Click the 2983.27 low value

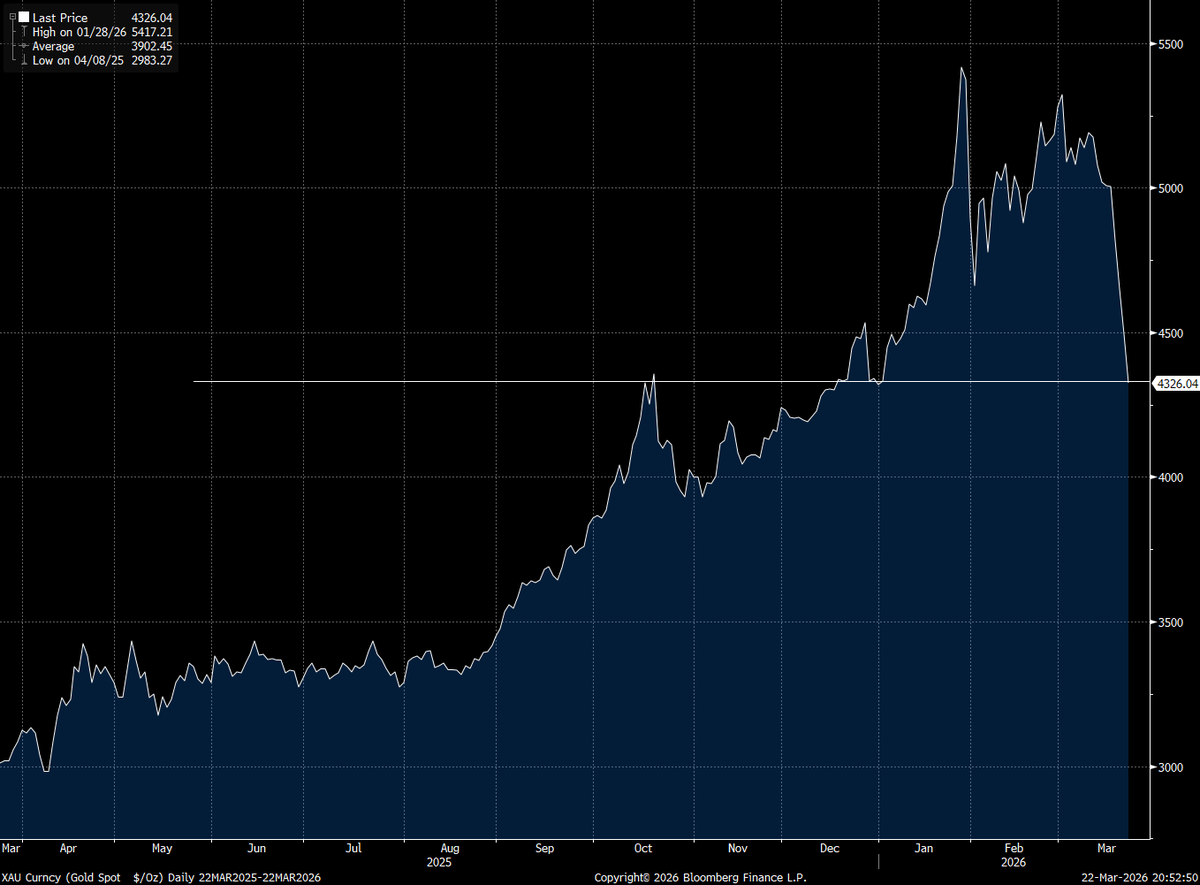pyautogui.click(x=152, y=60)
